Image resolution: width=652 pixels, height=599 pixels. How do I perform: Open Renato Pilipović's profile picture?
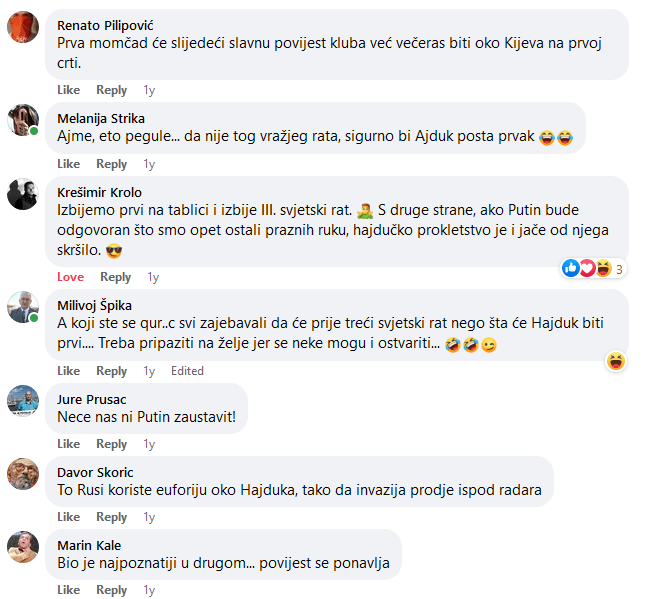(23, 27)
